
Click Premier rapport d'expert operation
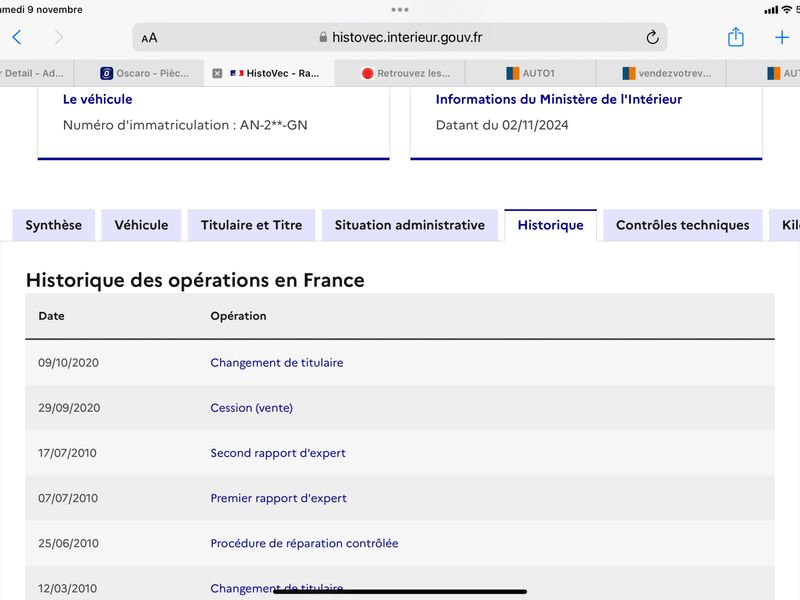279,498
